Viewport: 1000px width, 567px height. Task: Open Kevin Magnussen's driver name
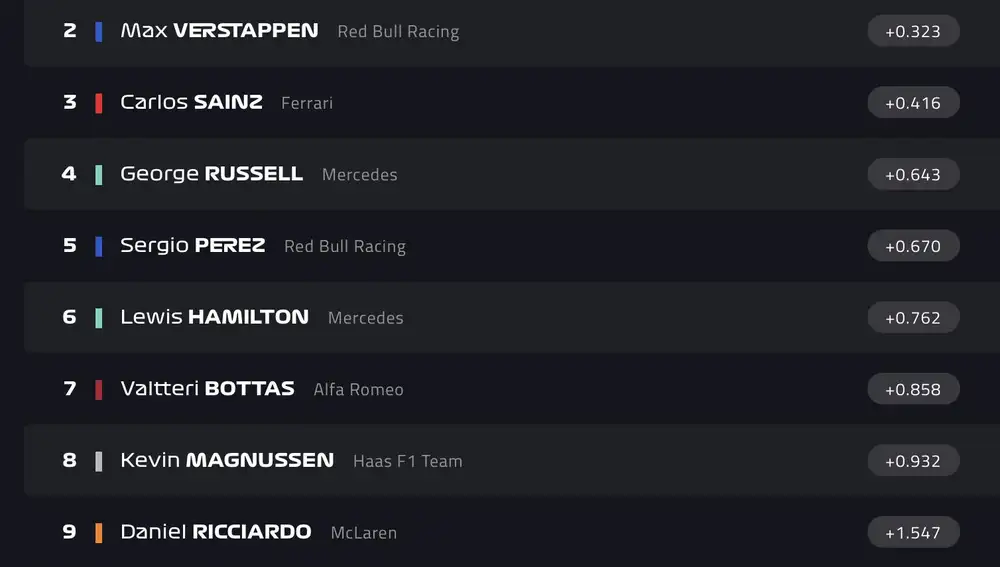click(x=227, y=461)
